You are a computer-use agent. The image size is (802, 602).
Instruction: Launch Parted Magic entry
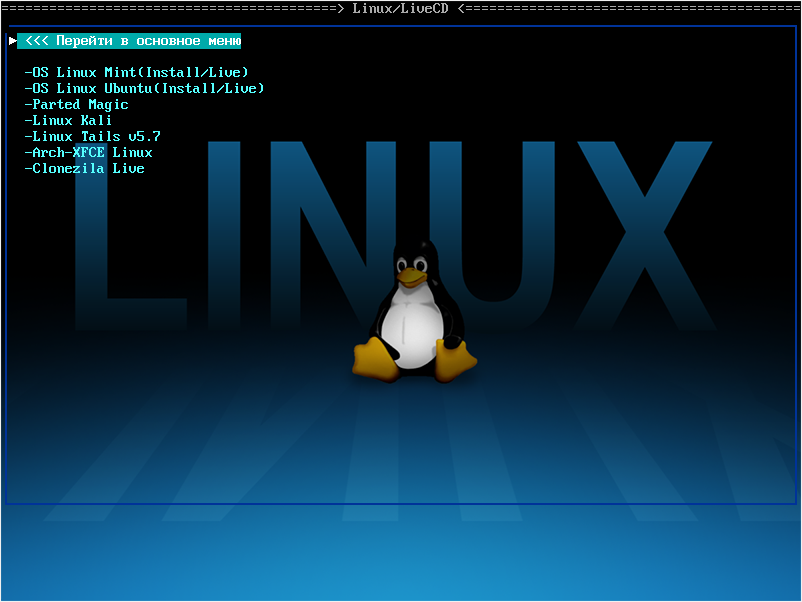coord(76,104)
